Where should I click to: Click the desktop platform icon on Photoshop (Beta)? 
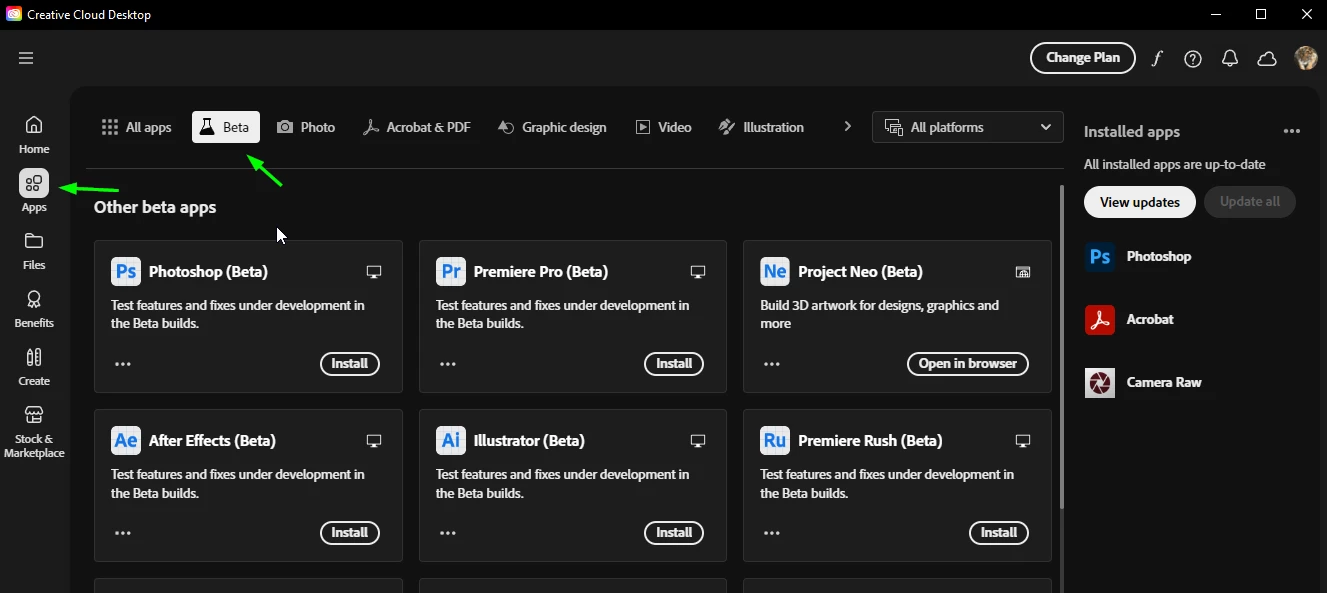click(374, 272)
